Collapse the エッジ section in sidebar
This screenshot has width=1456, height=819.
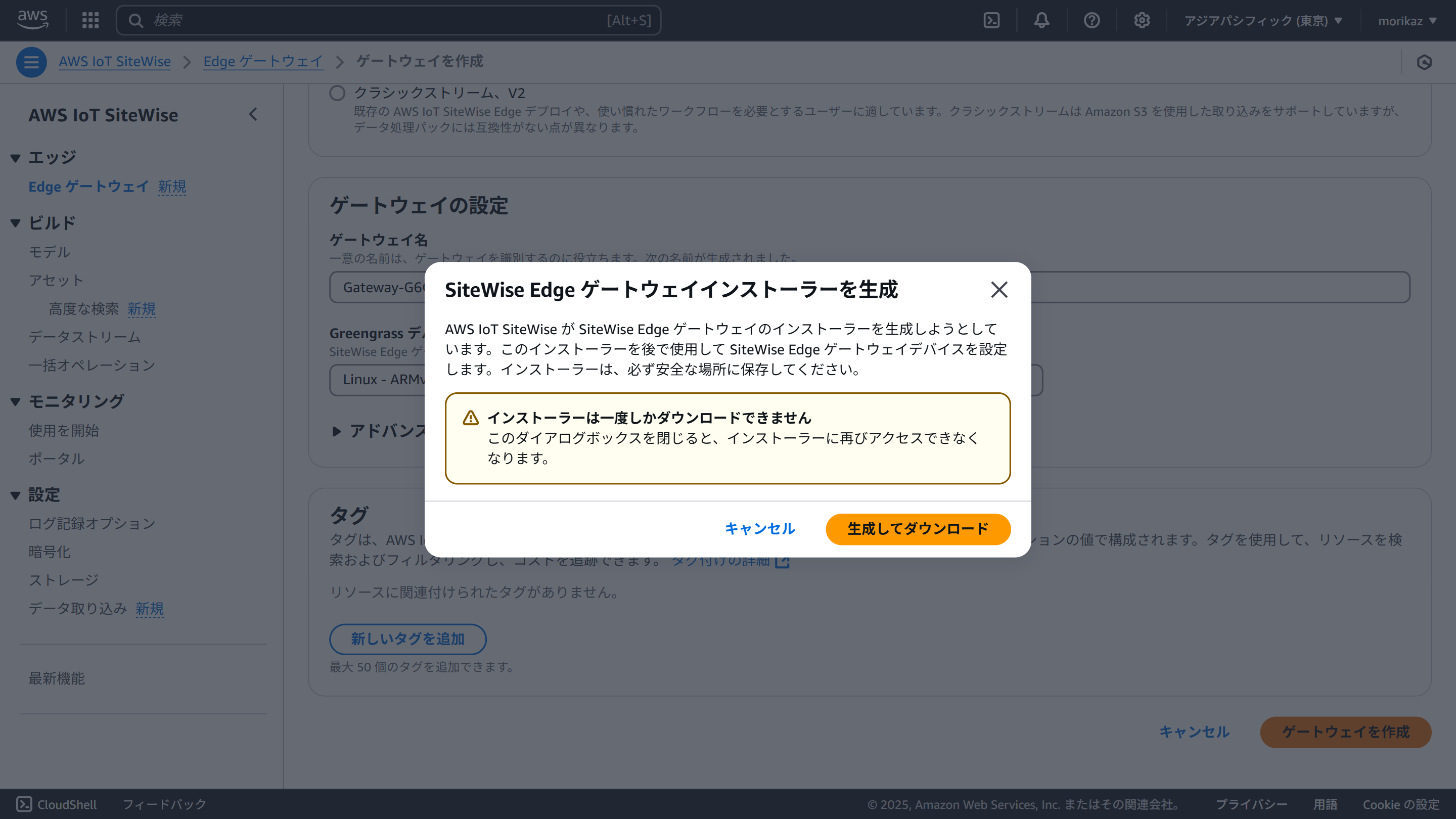[x=15, y=158]
